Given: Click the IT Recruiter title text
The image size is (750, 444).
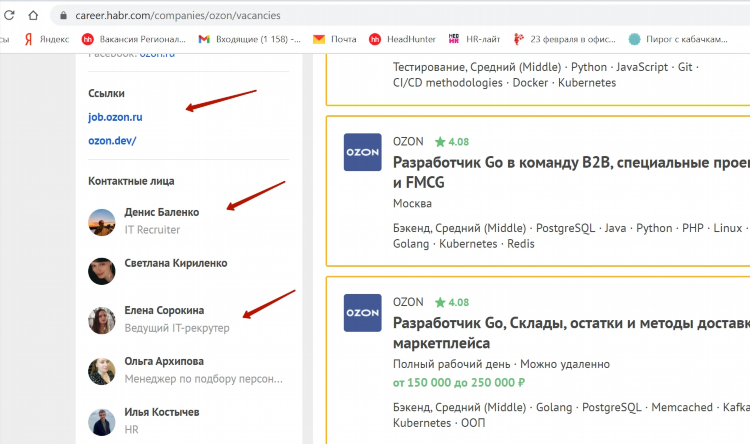Looking at the screenshot, I should click(x=152, y=230).
